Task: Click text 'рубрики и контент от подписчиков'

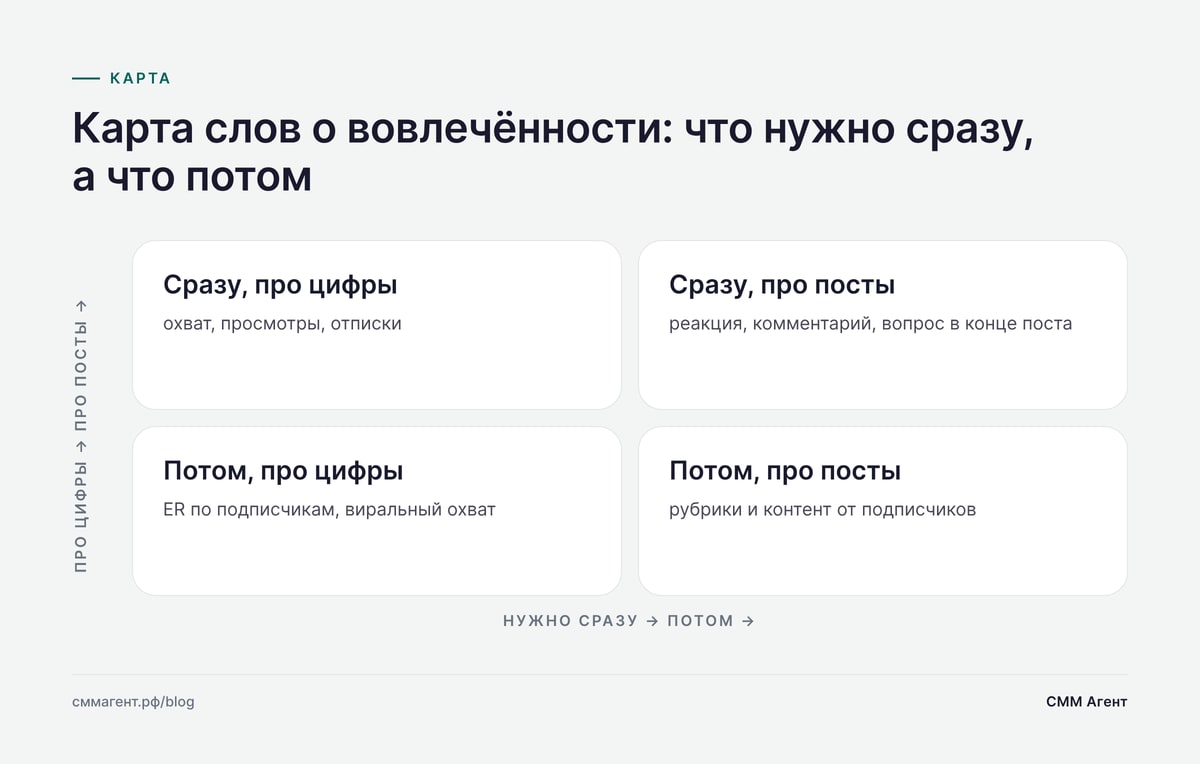Action: coord(822,510)
